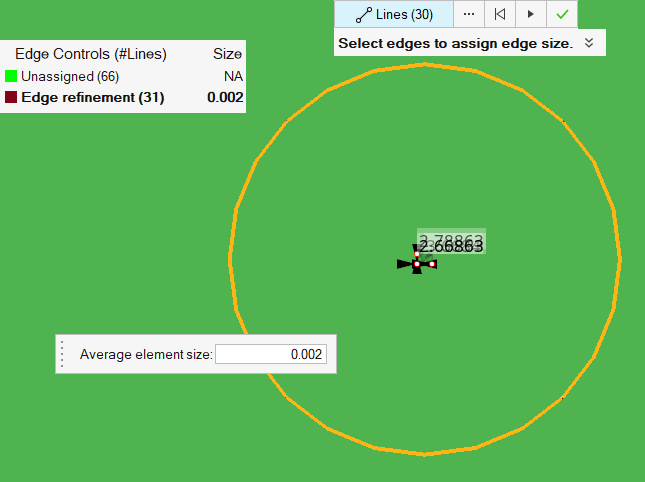Click the constraint triad icon at circle center

pos(417,263)
